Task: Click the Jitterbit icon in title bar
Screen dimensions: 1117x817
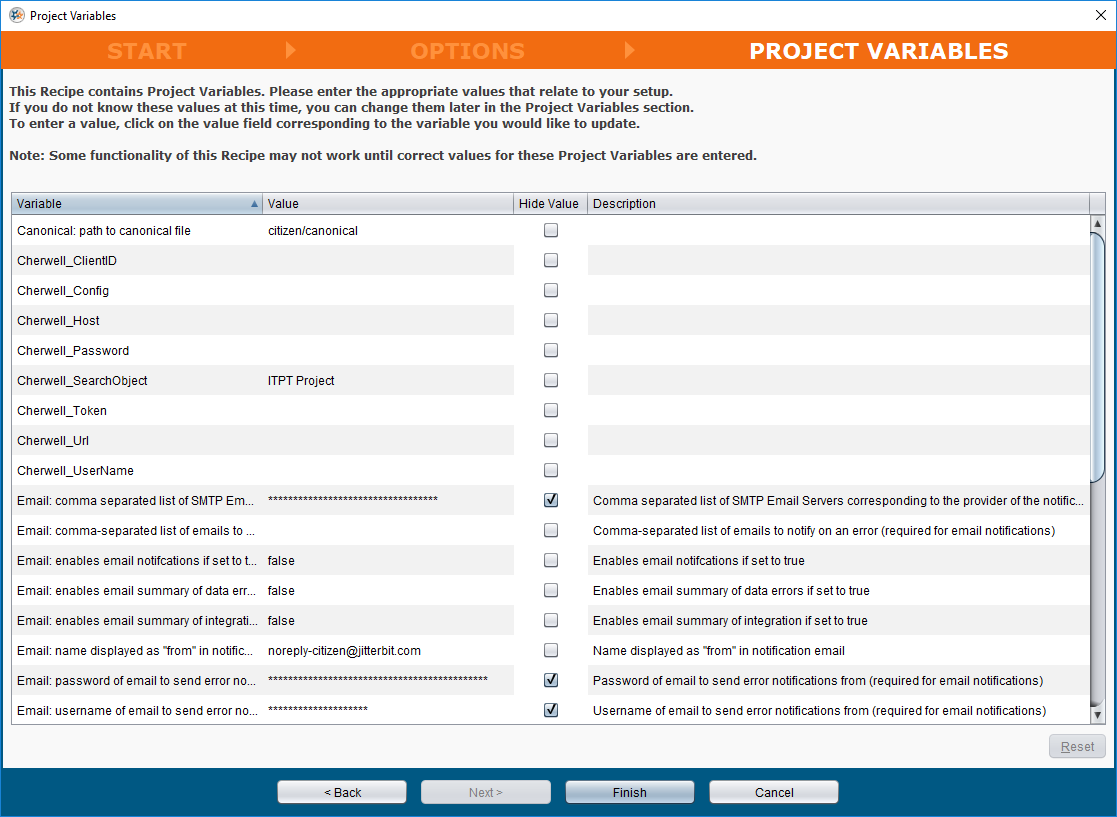Action: click(x=16, y=15)
